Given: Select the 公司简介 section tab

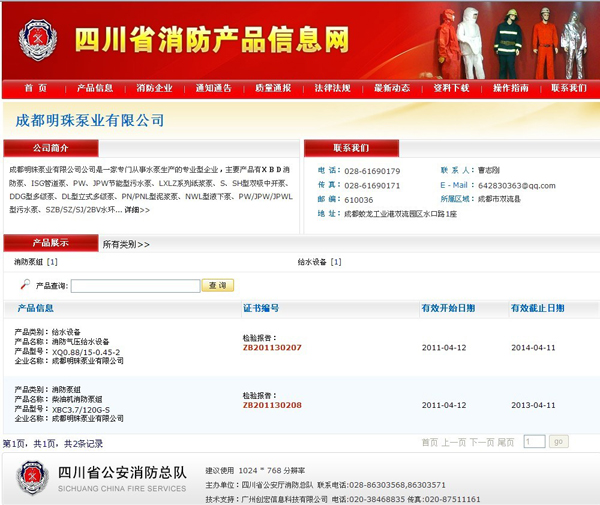Looking at the screenshot, I should coord(51,148).
